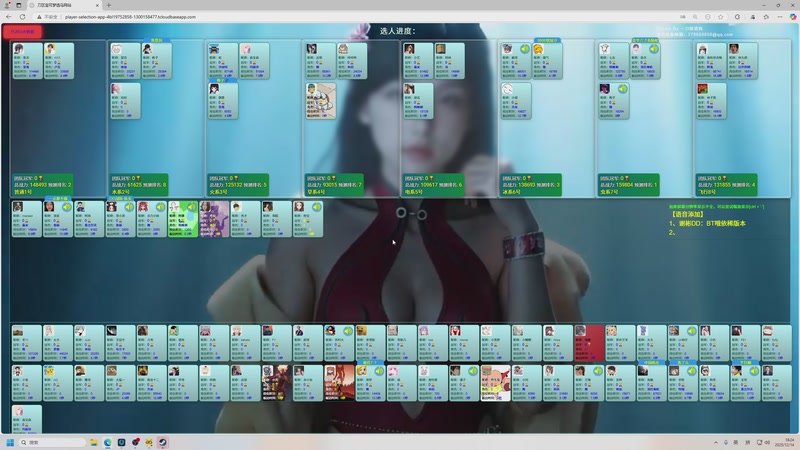Click the 不安全 security warning indicator
This screenshot has height=450, width=800.
click(47, 17)
